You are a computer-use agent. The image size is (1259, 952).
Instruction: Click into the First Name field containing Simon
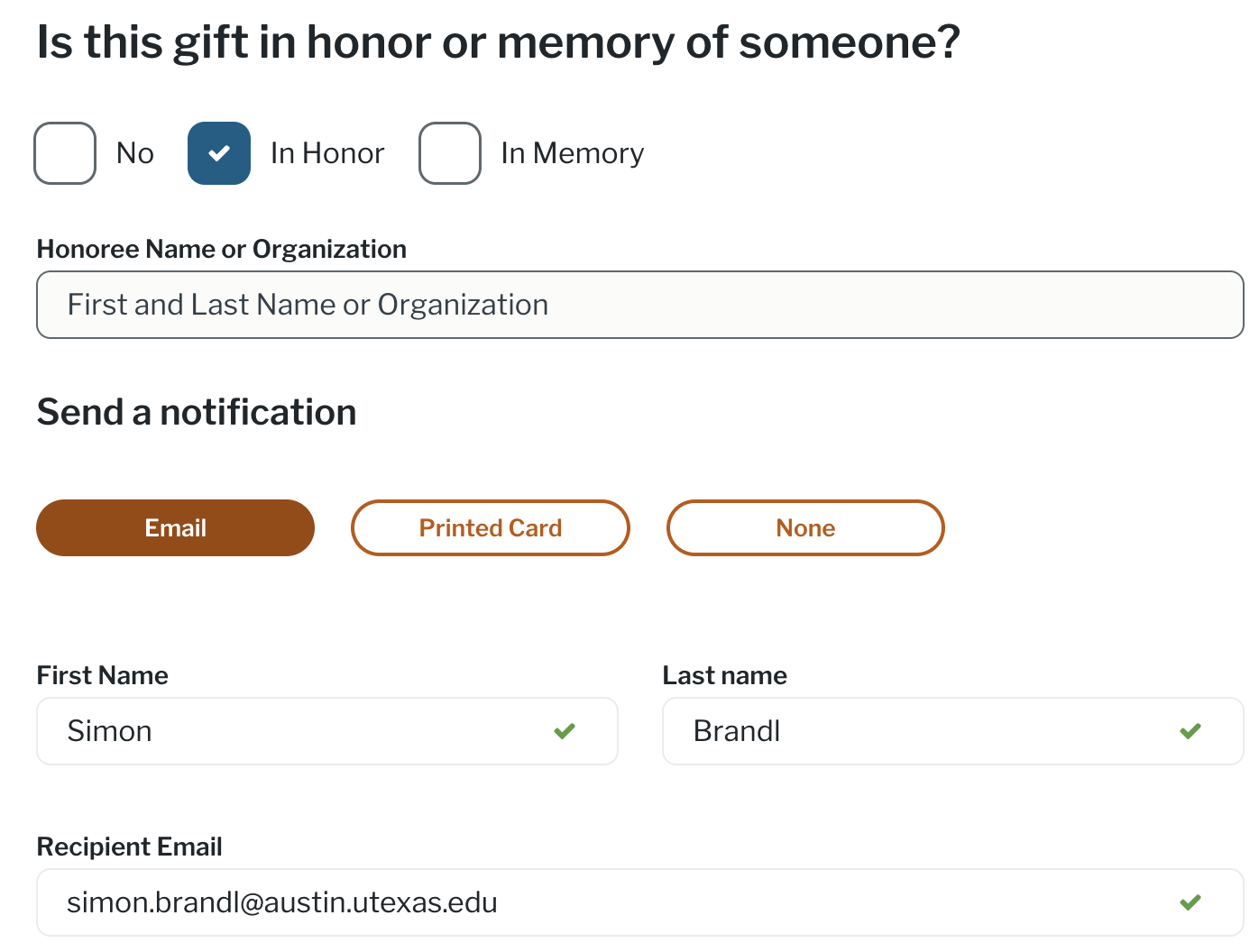point(298,731)
